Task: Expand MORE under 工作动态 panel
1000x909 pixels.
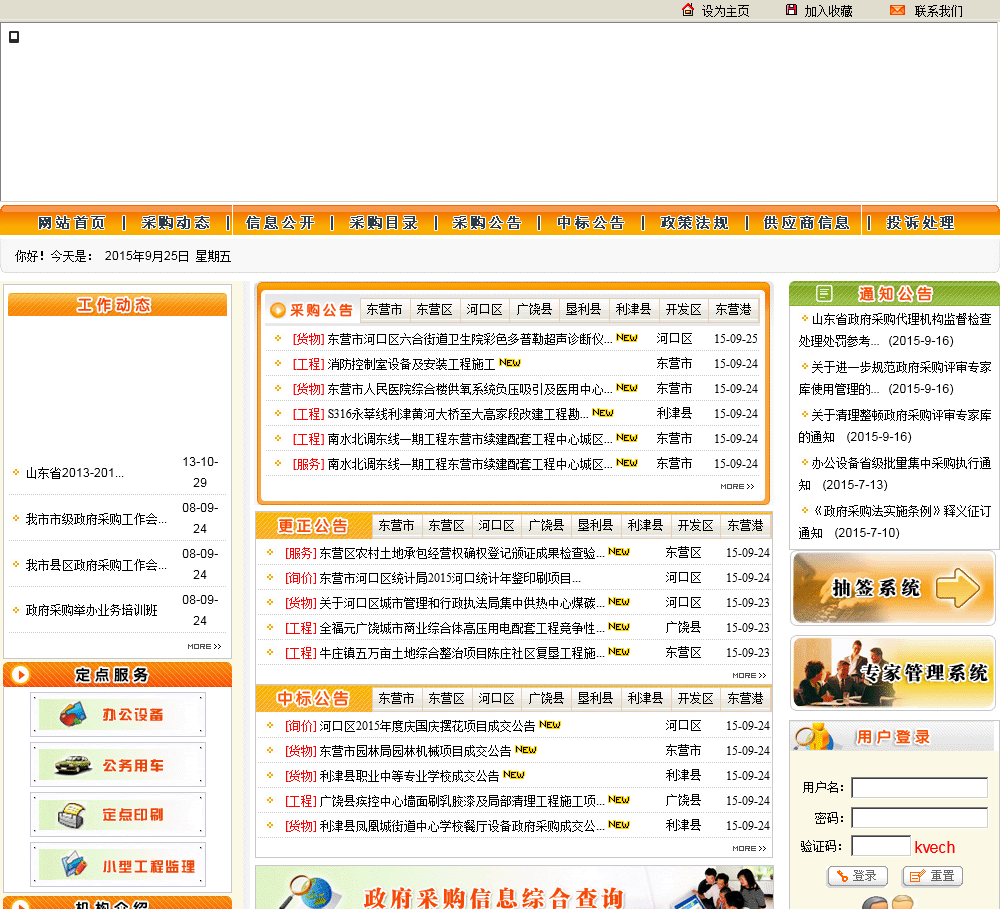Action: (204, 647)
